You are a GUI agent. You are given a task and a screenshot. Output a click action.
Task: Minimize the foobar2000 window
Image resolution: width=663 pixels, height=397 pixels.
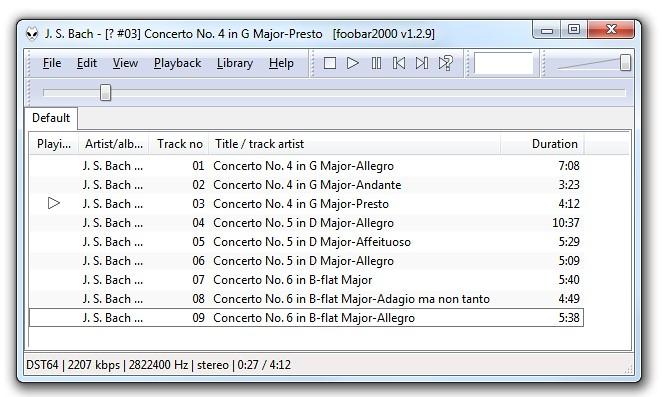[547, 30]
